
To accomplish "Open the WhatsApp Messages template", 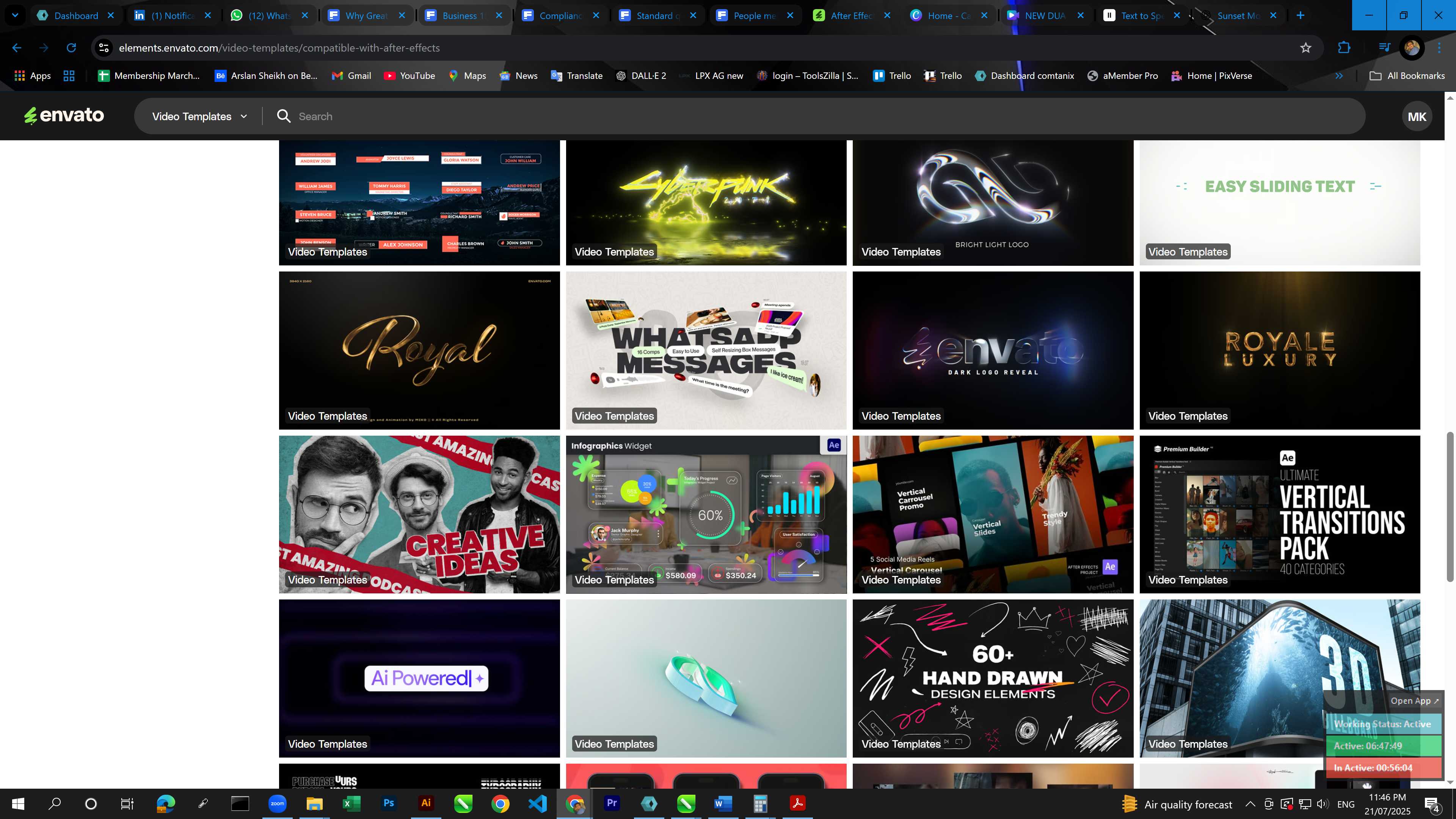I will pos(706,350).
